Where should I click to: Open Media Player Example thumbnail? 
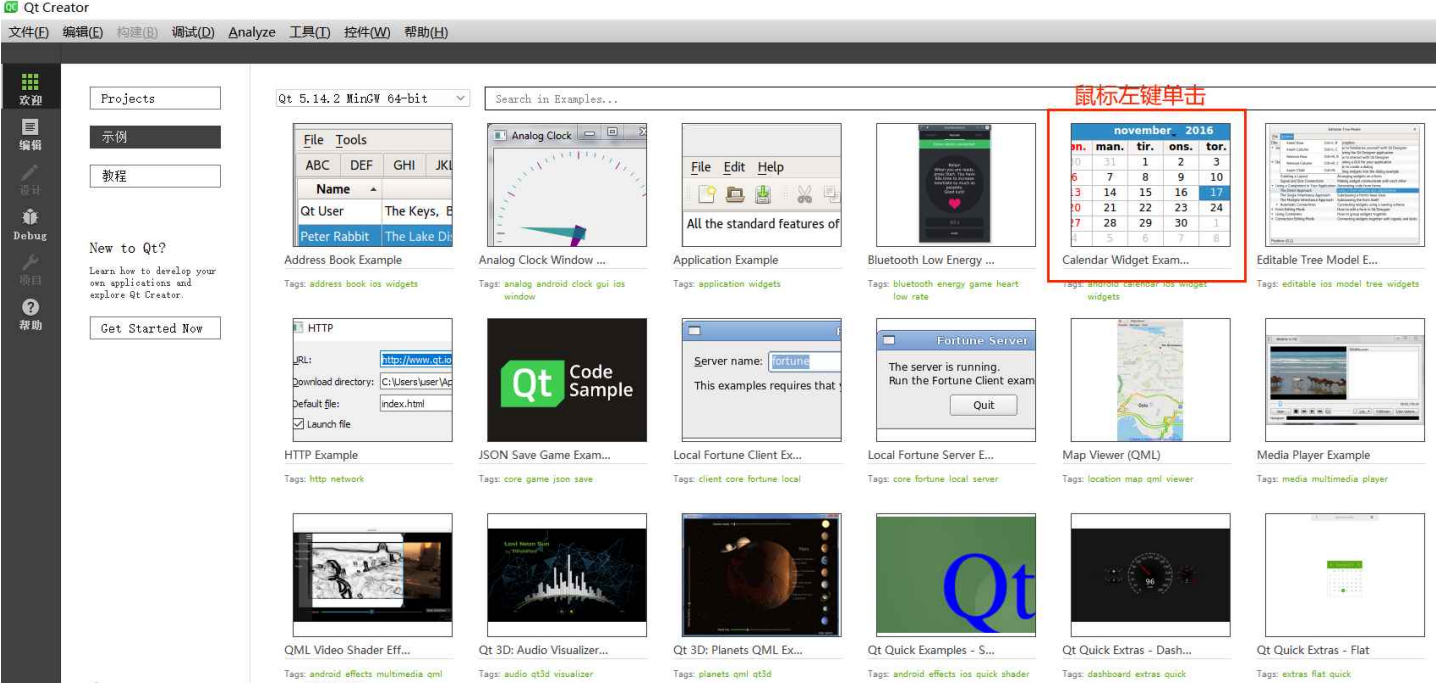1344,380
